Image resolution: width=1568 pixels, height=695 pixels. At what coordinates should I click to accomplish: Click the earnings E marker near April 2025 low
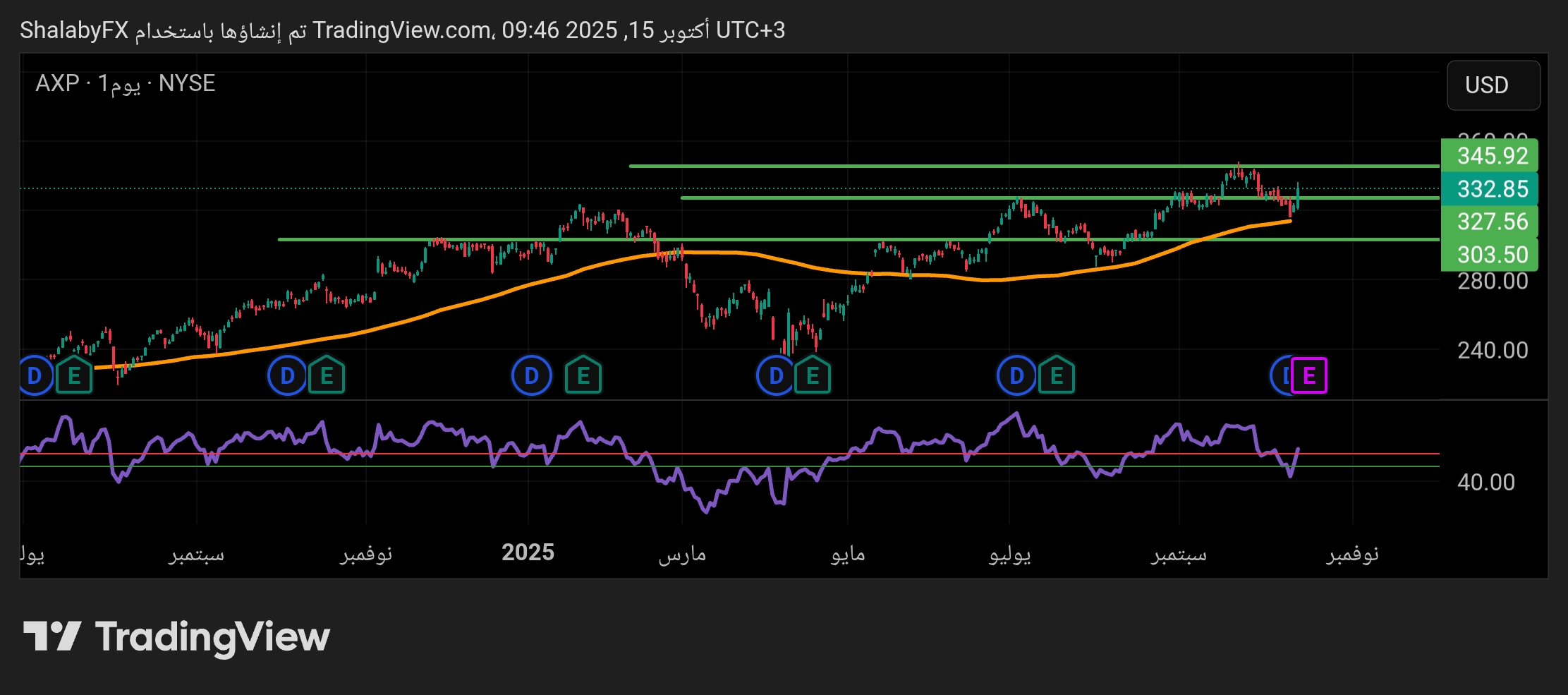pyautogui.click(x=813, y=376)
